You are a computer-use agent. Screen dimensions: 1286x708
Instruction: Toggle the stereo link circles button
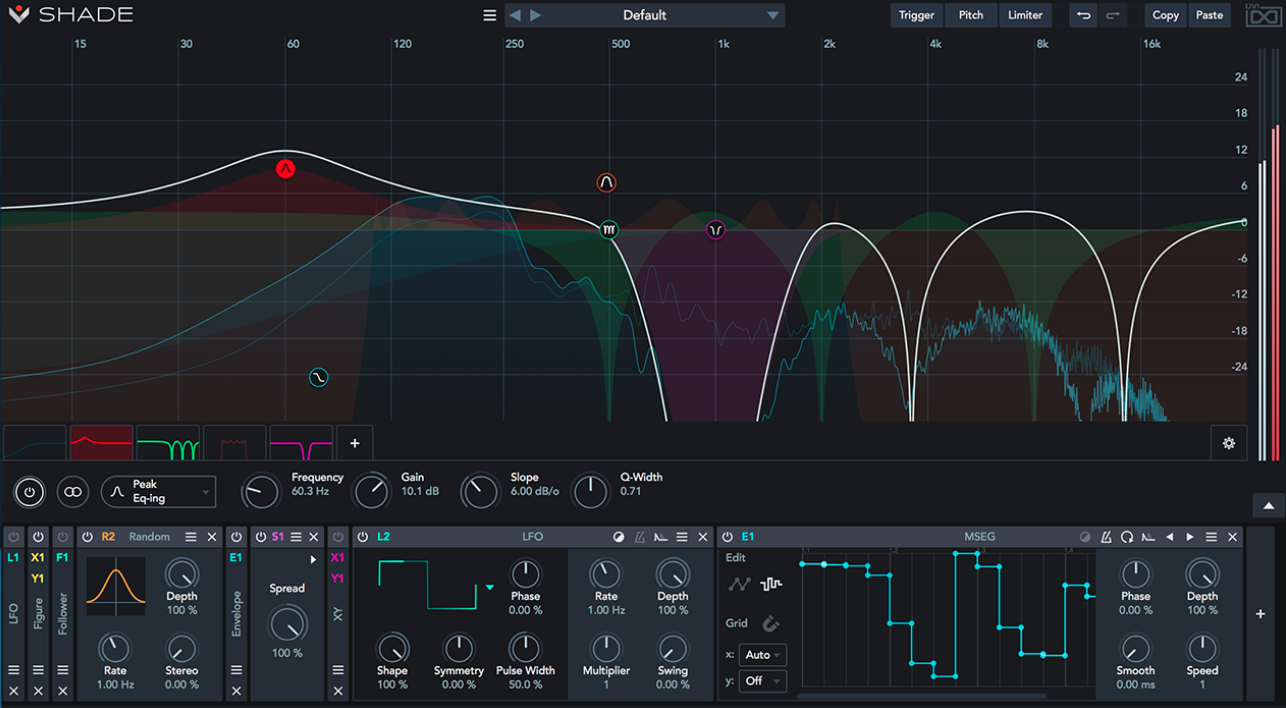pyautogui.click(x=72, y=491)
